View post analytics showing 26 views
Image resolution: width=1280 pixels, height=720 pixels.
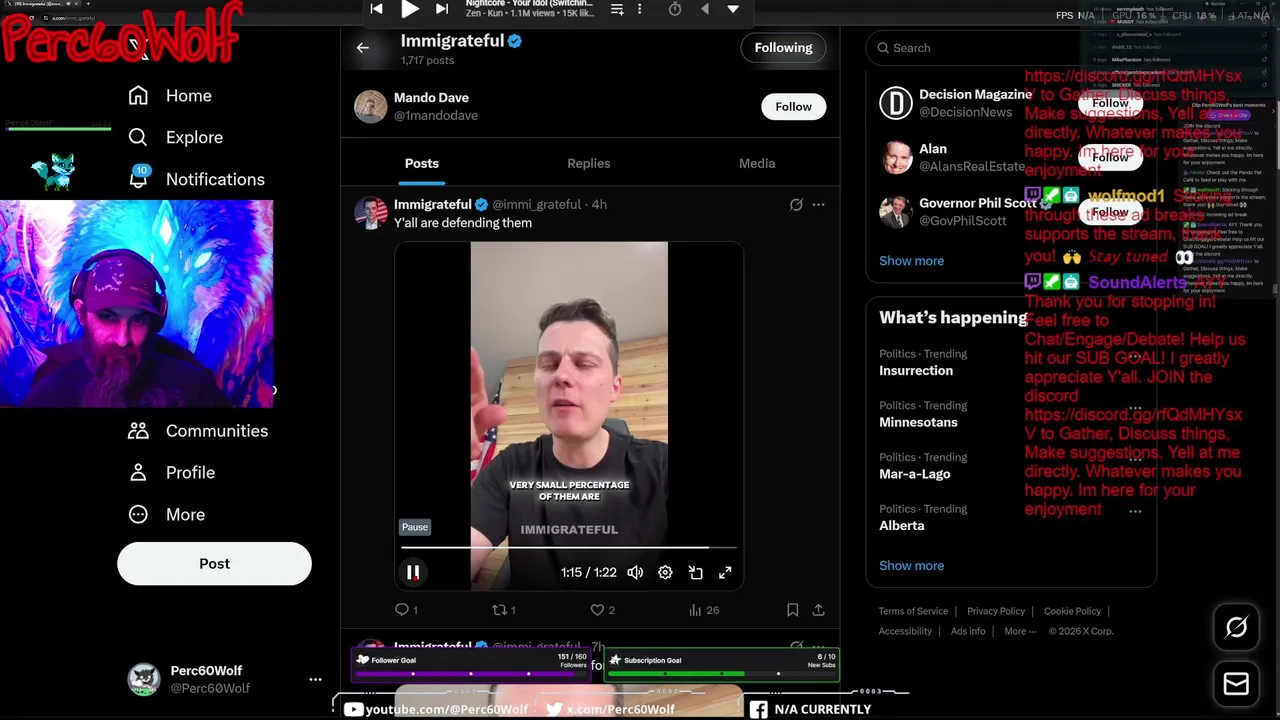point(704,610)
